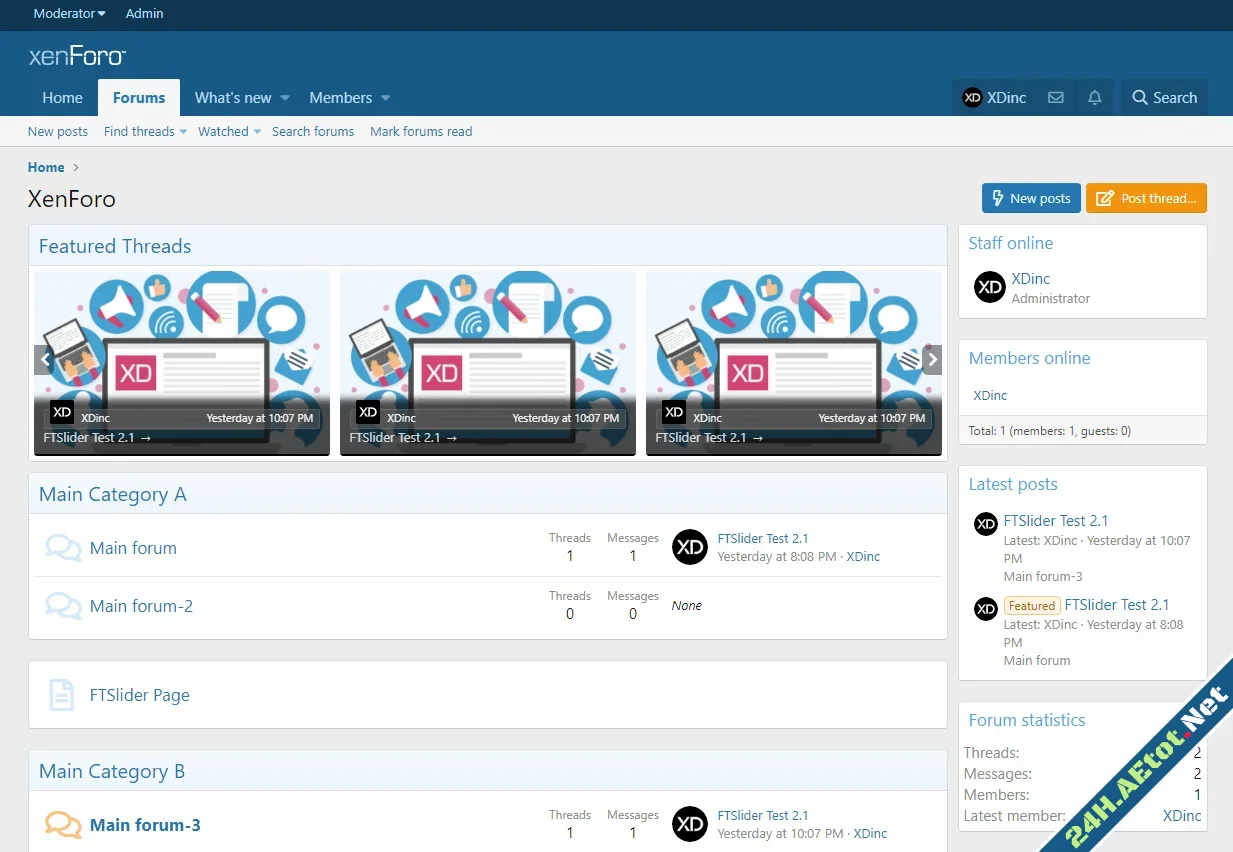1233x852 pixels.
Task: Click XDinc avatar in Staff online
Action: pyautogui.click(x=990, y=287)
